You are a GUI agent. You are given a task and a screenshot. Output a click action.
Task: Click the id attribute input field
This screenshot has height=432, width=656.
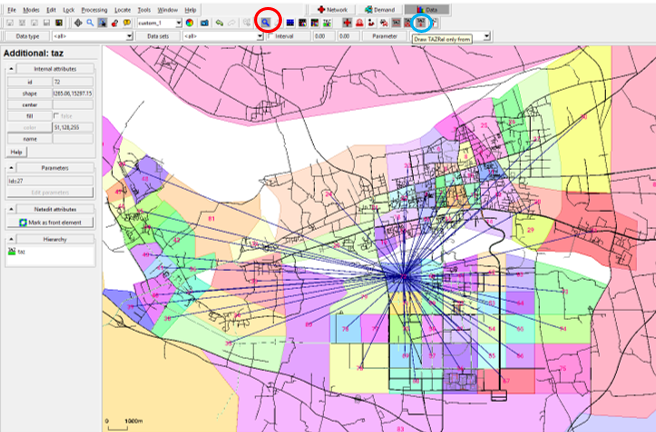click(x=72, y=81)
